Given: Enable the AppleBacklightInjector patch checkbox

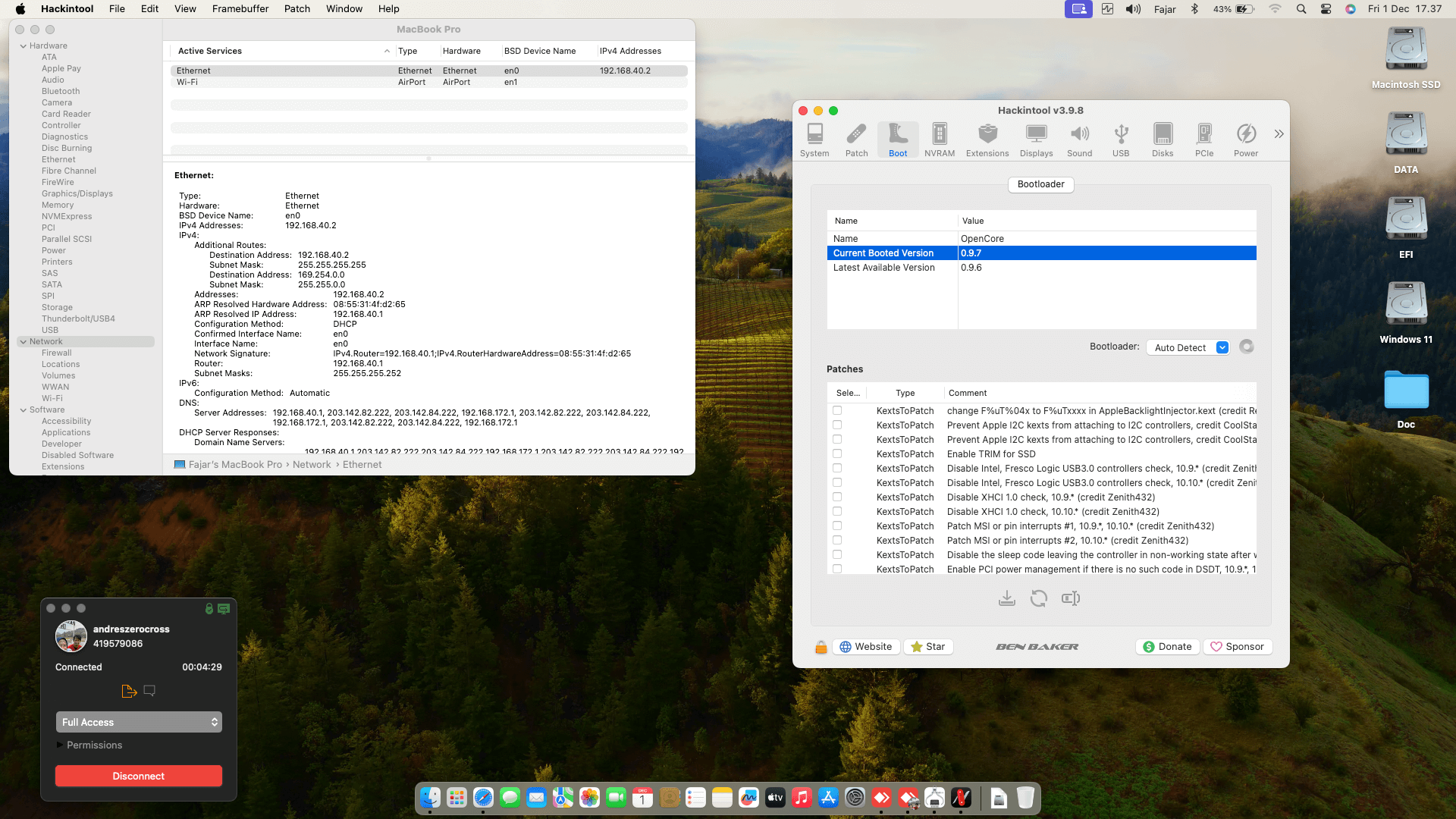Looking at the screenshot, I should (x=837, y=410).
